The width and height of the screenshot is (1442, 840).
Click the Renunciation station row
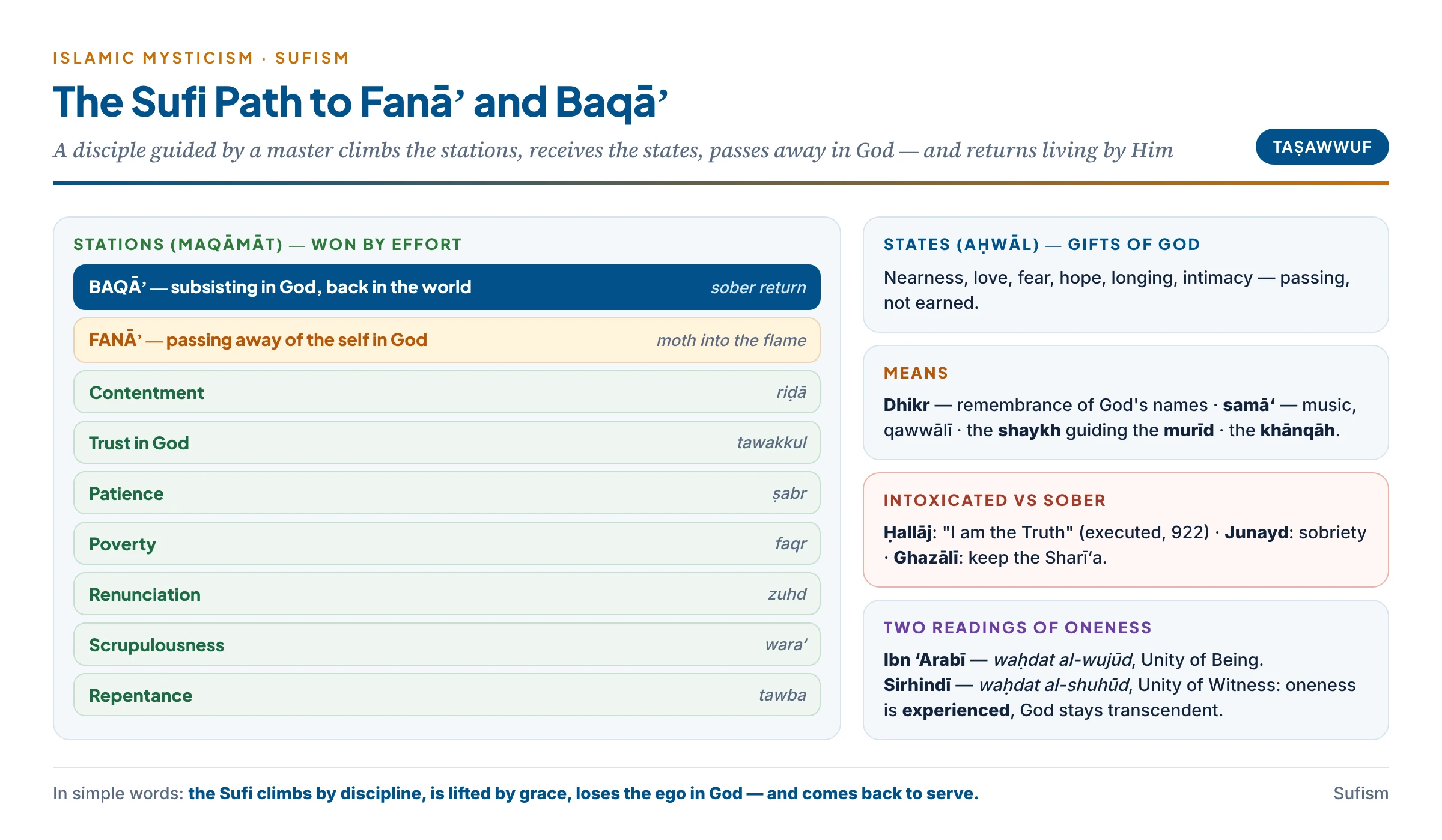(x=446, y=594)
